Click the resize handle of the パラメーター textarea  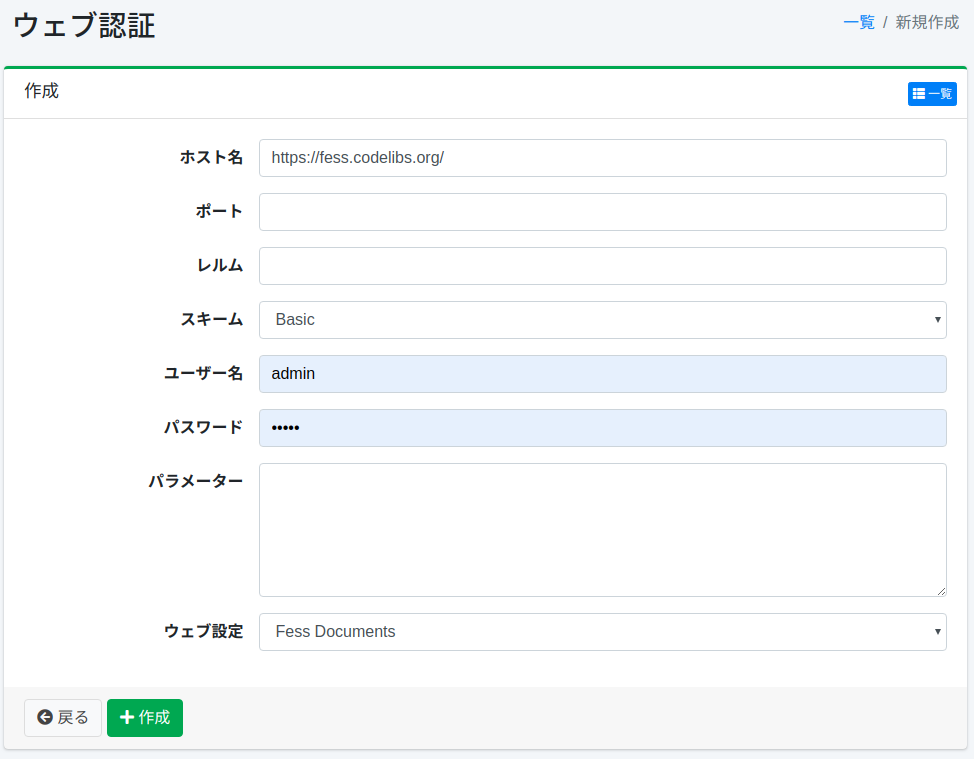(x=940, y=591)
